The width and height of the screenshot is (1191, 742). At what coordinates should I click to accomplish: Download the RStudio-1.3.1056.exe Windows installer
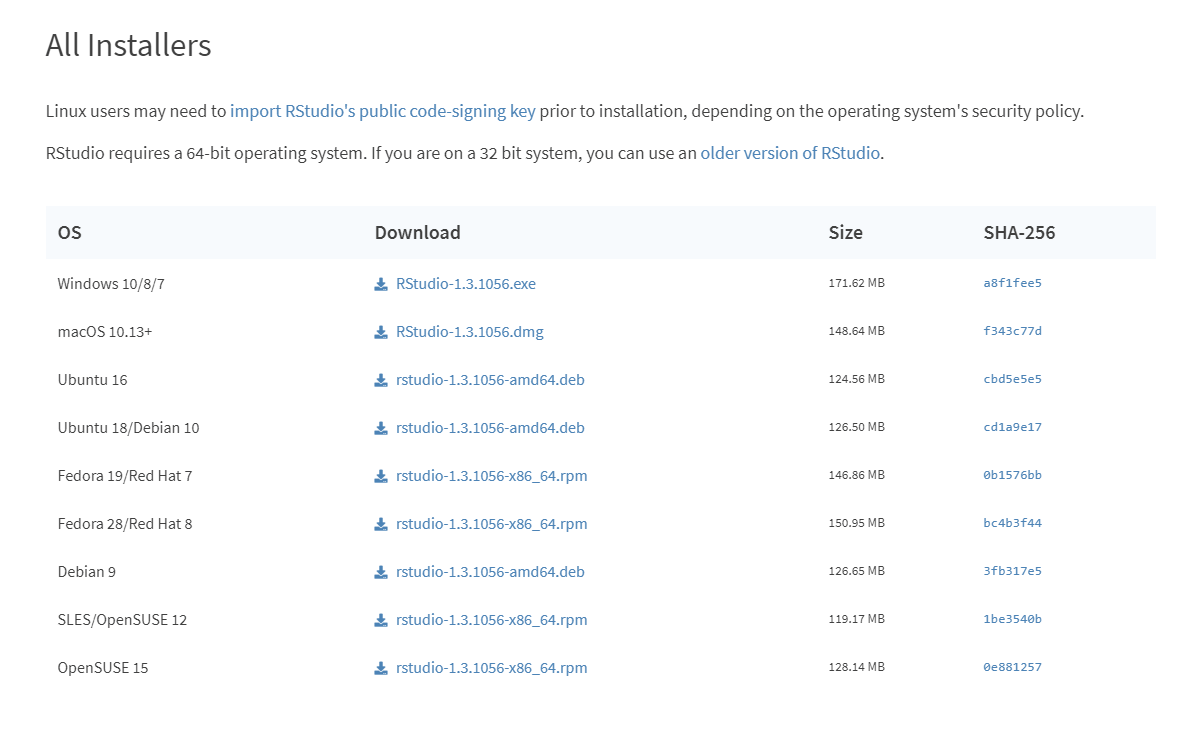coord(465,284)
